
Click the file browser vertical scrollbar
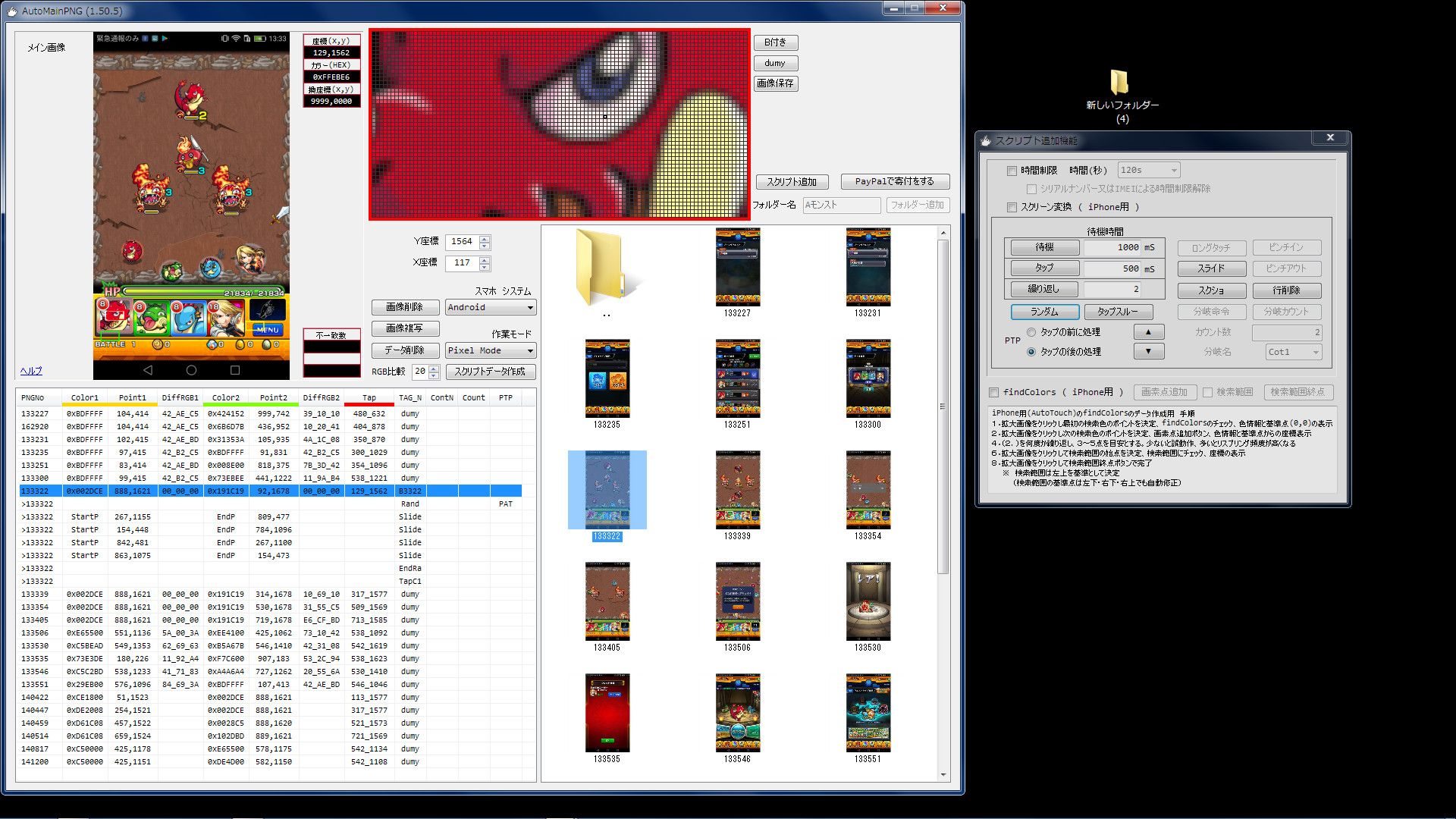[943, 503]
